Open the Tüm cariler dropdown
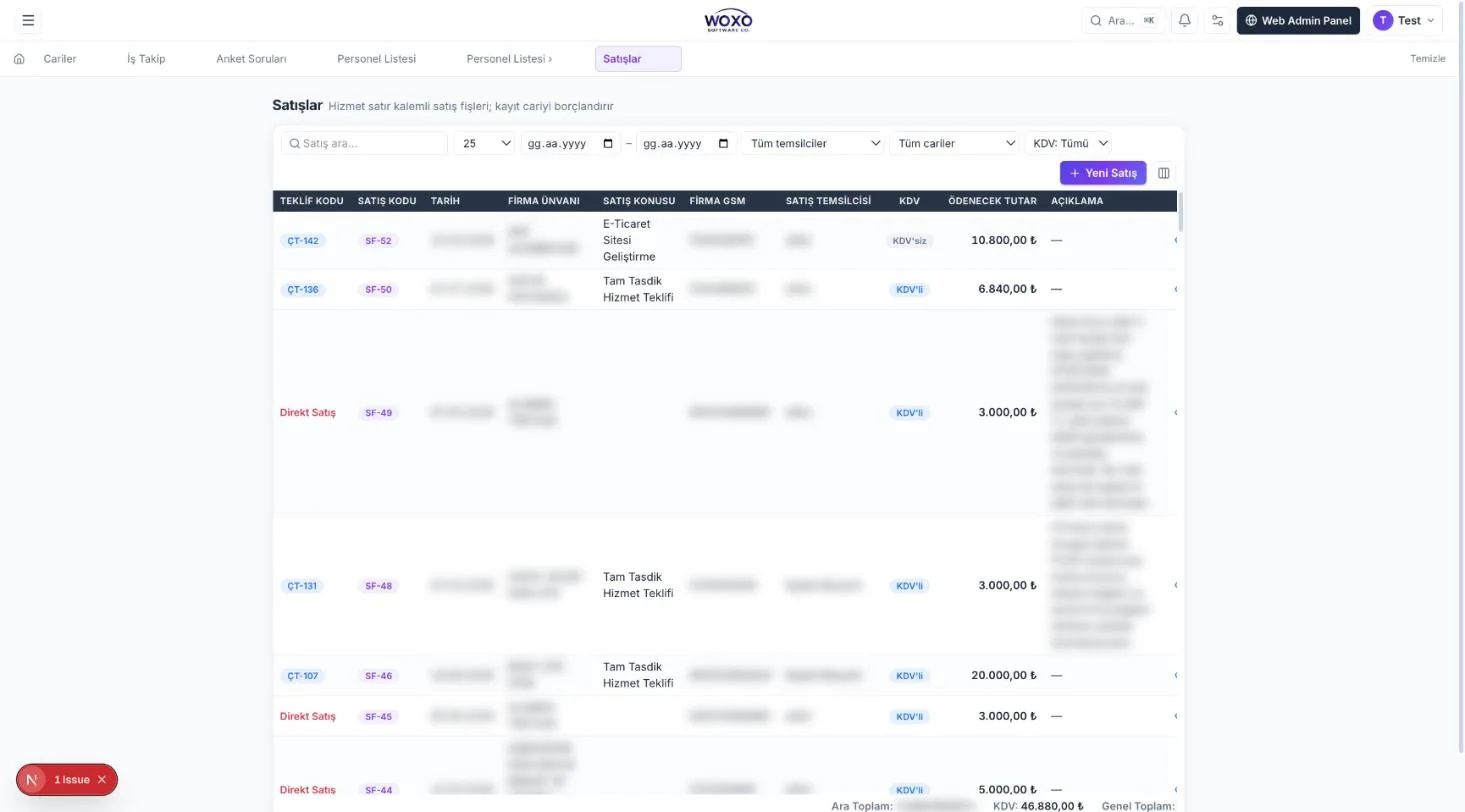The height and width of the screenshot is (812, 1465). pyautogui.click(x=955, y=143)
